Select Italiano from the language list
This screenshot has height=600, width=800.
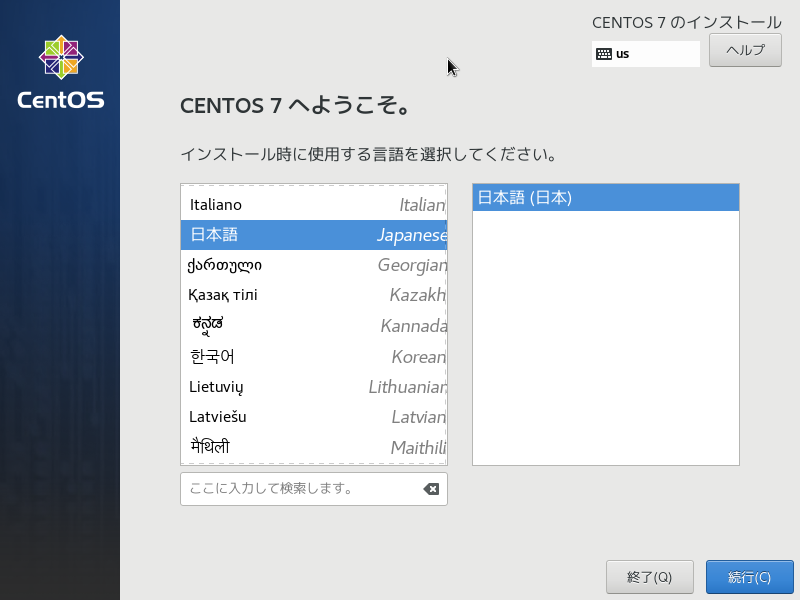313,205
